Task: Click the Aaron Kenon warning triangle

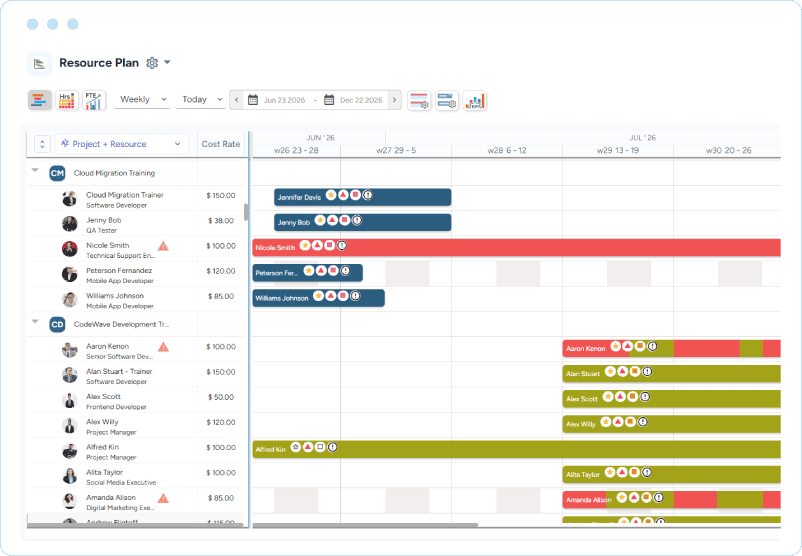Action: [163, 347]
